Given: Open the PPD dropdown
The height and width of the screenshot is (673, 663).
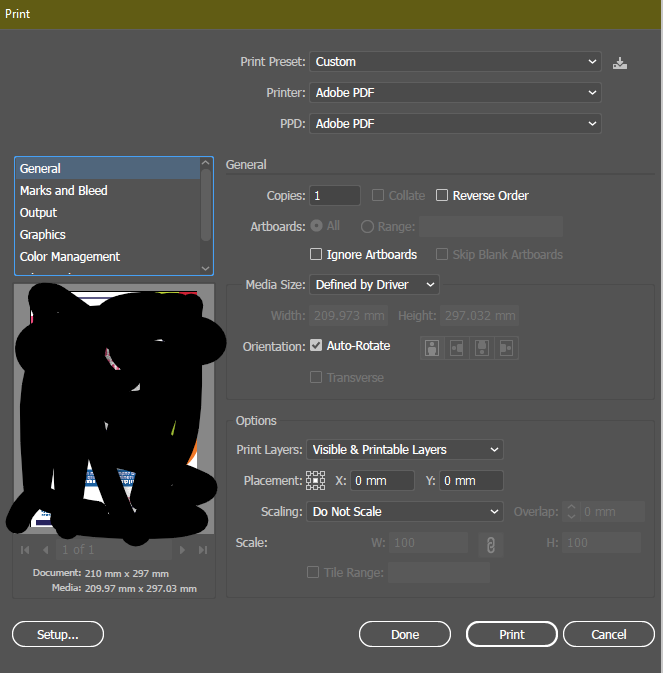Looking at the screenshot, I should click(x=455, y=124).
